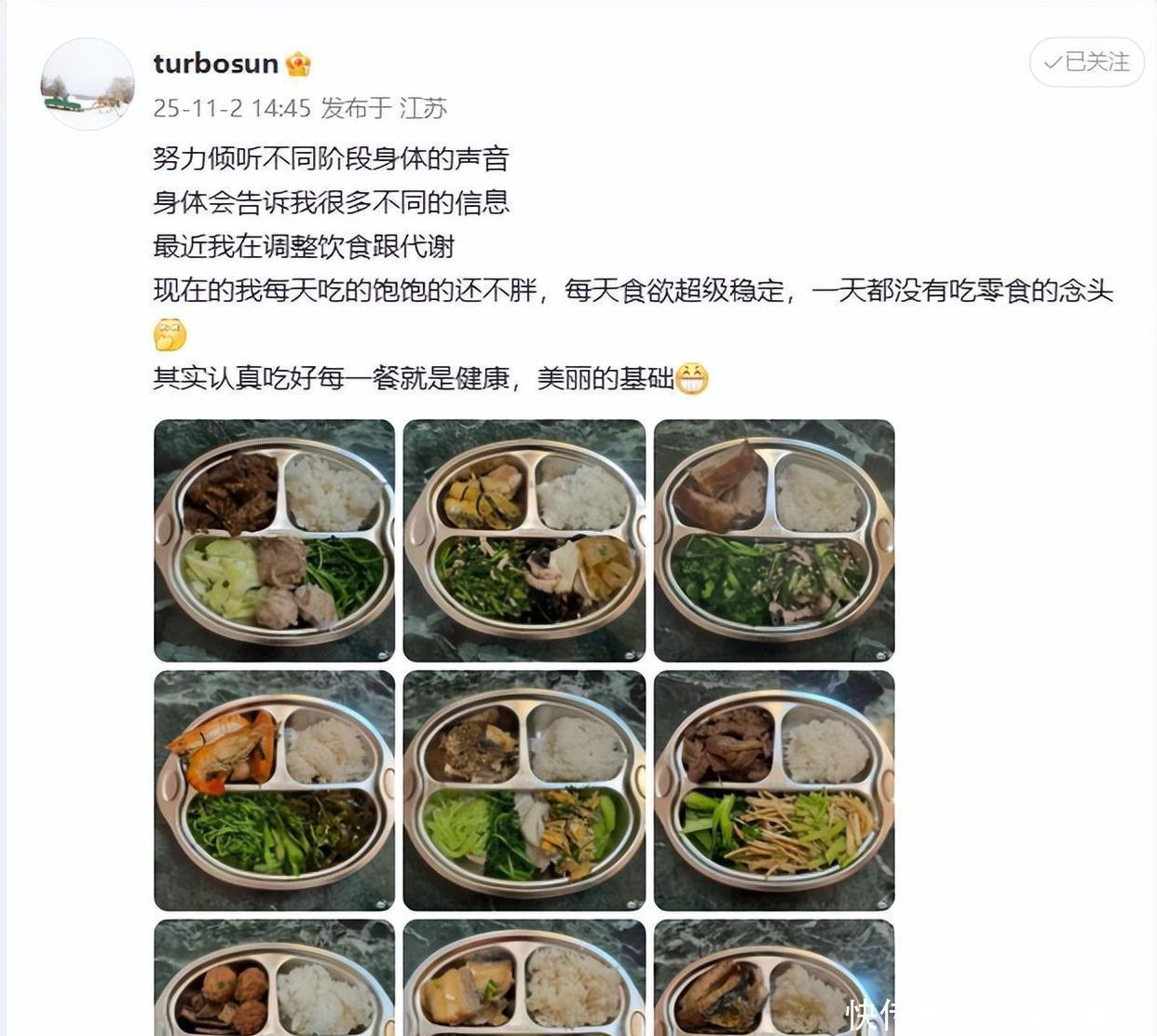This screenshot has width=1157, height=1036.
Task: Click the grinning emoji after 美丽的基础
Action: point(691,378)
